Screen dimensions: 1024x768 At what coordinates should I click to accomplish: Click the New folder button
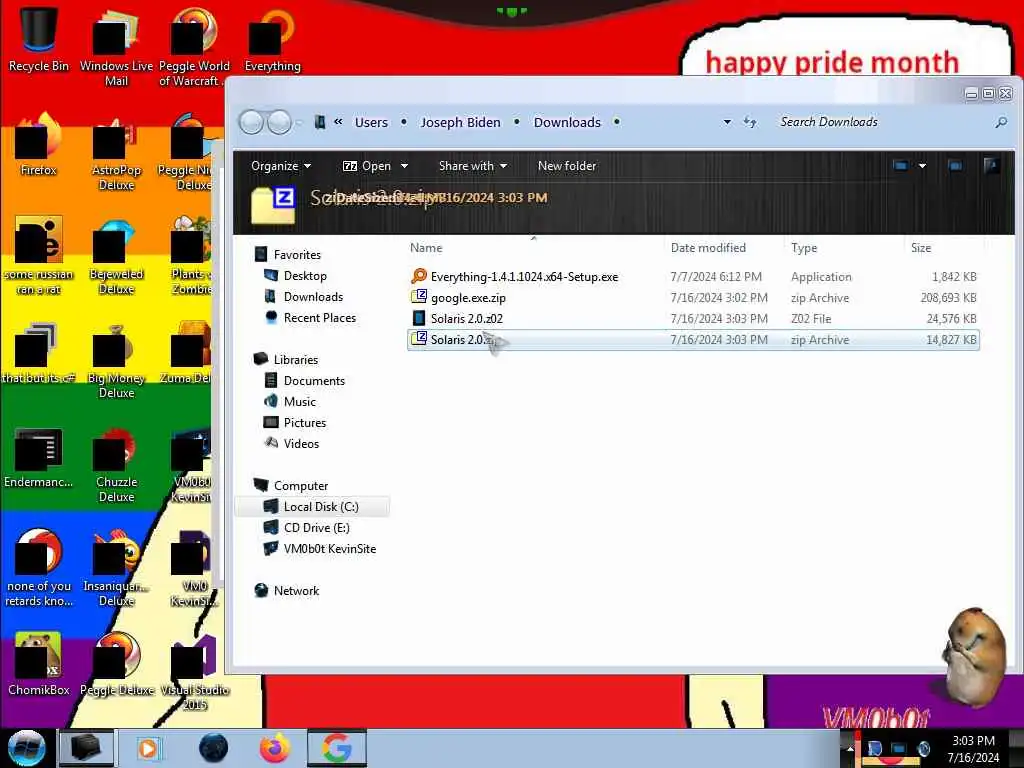[x=567, y=166]
